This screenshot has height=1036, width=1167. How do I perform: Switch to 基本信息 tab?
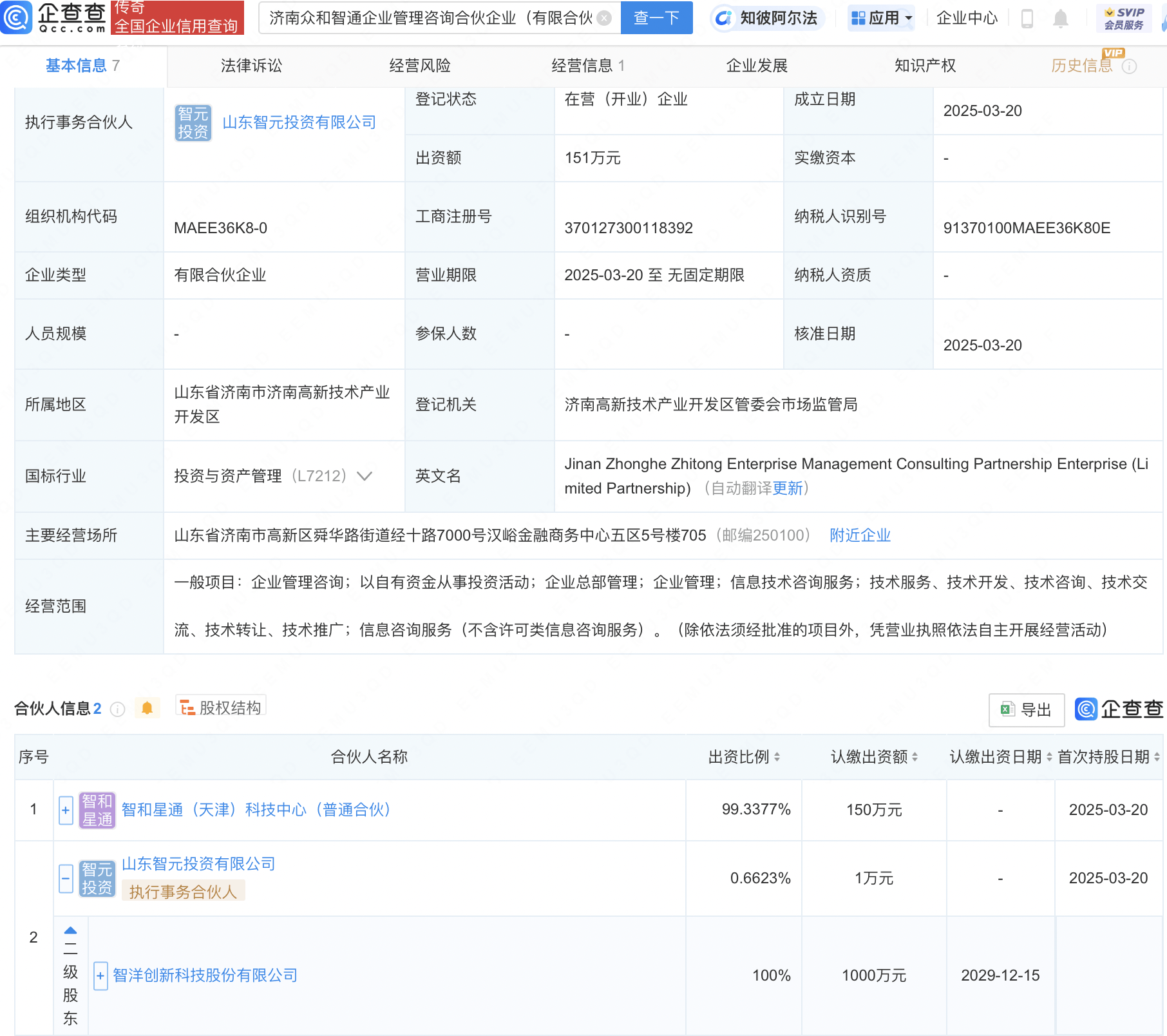[x=82, y=66]
